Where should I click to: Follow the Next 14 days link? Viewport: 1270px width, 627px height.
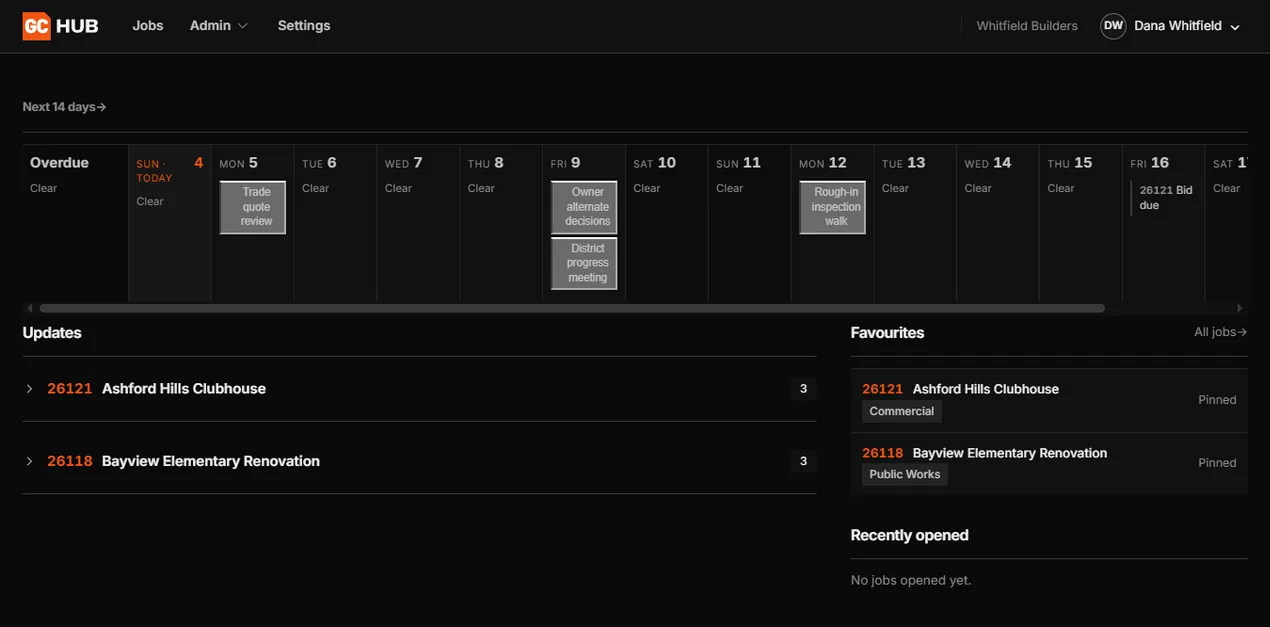click(64, 107)
